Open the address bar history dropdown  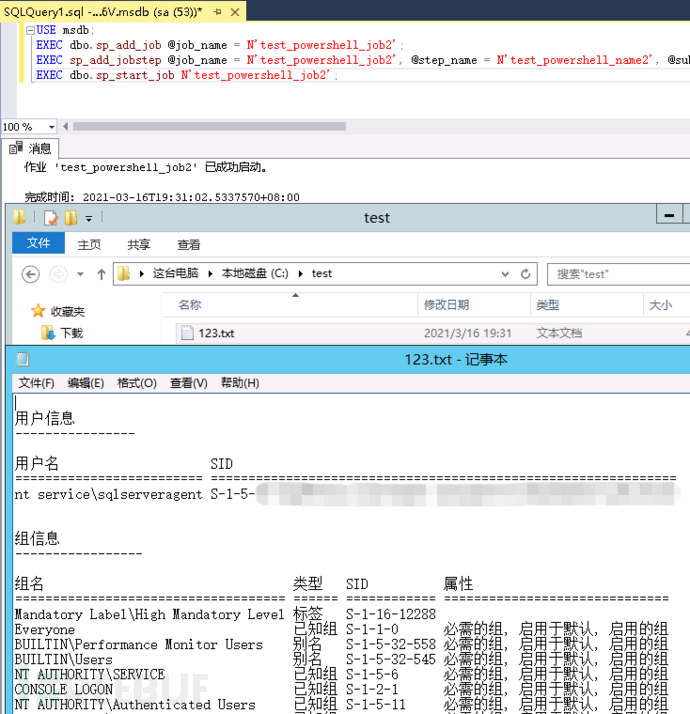pos(505,274)
